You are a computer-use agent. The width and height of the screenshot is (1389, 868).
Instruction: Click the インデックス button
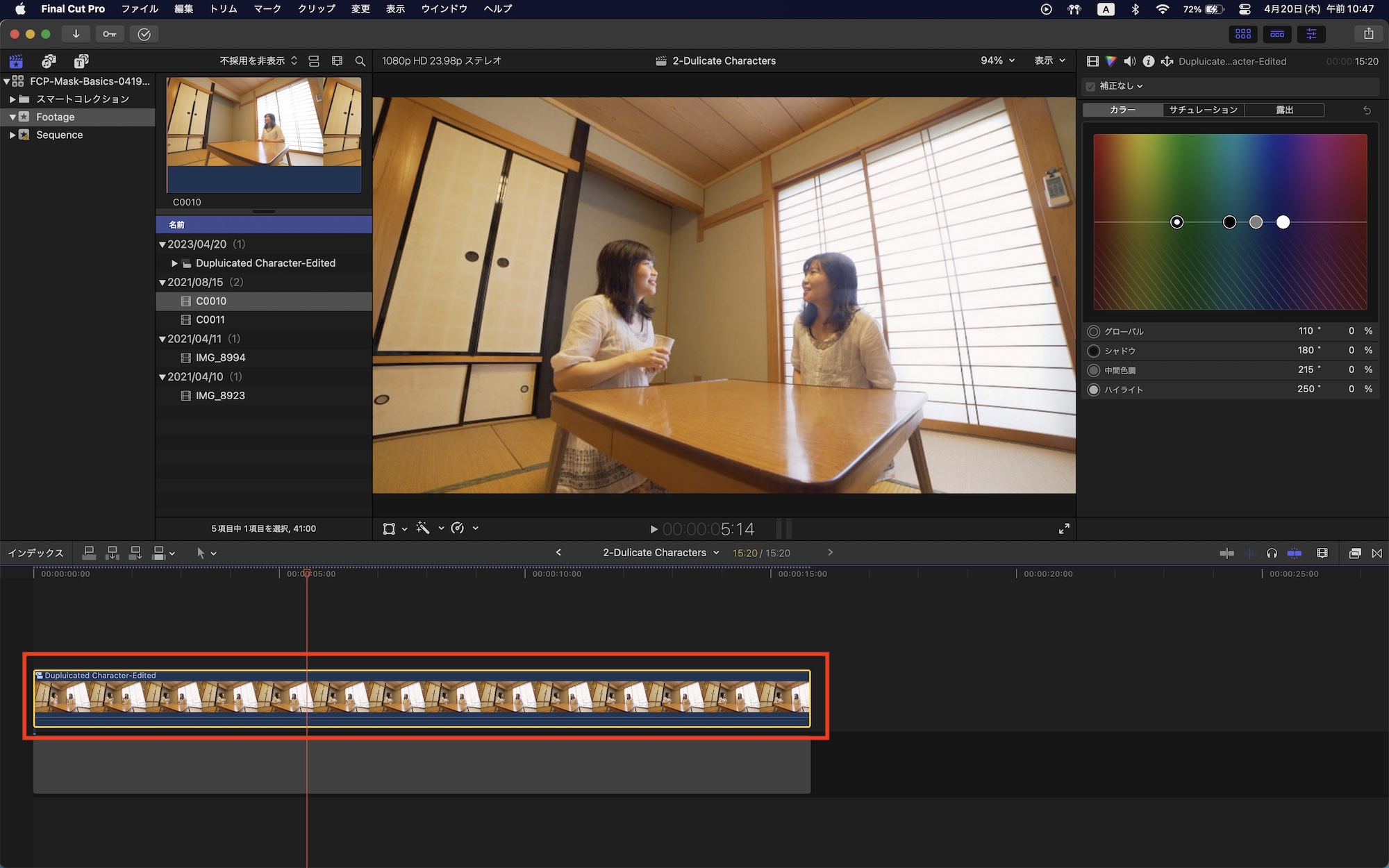35,553
